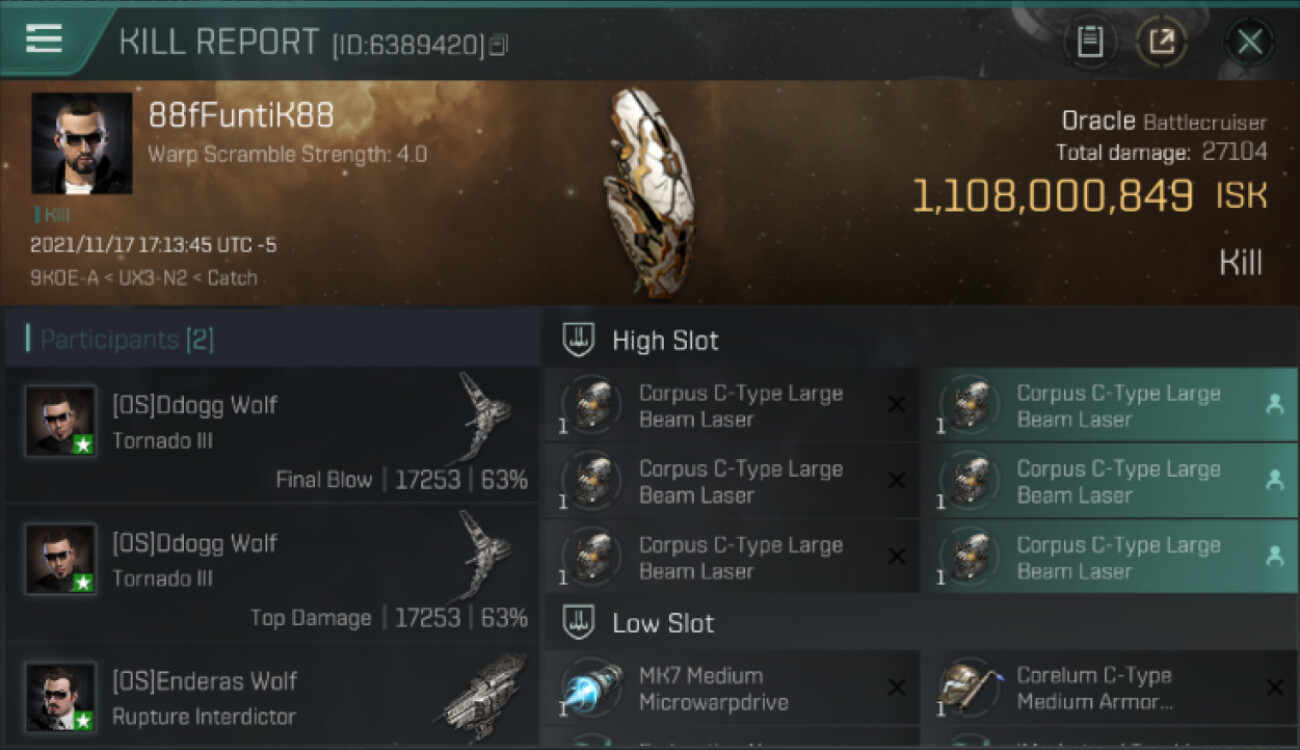
Task: Open the Participants [2] tab
Action: click(126, 339)
